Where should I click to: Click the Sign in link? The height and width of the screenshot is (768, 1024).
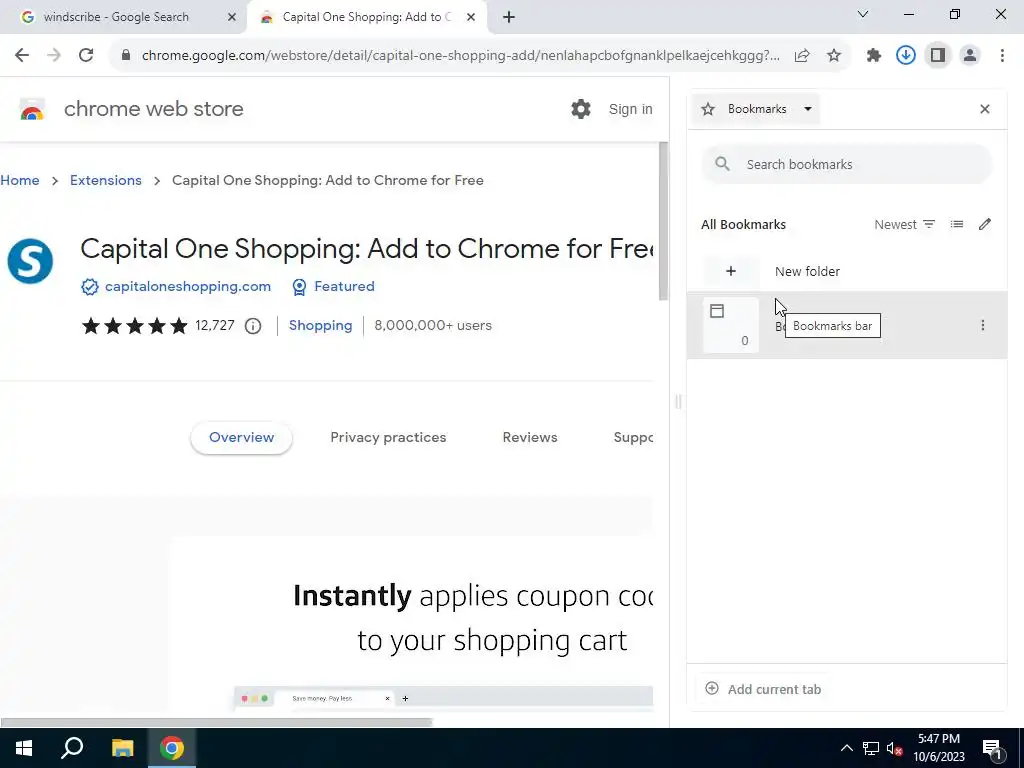point(630,109)
